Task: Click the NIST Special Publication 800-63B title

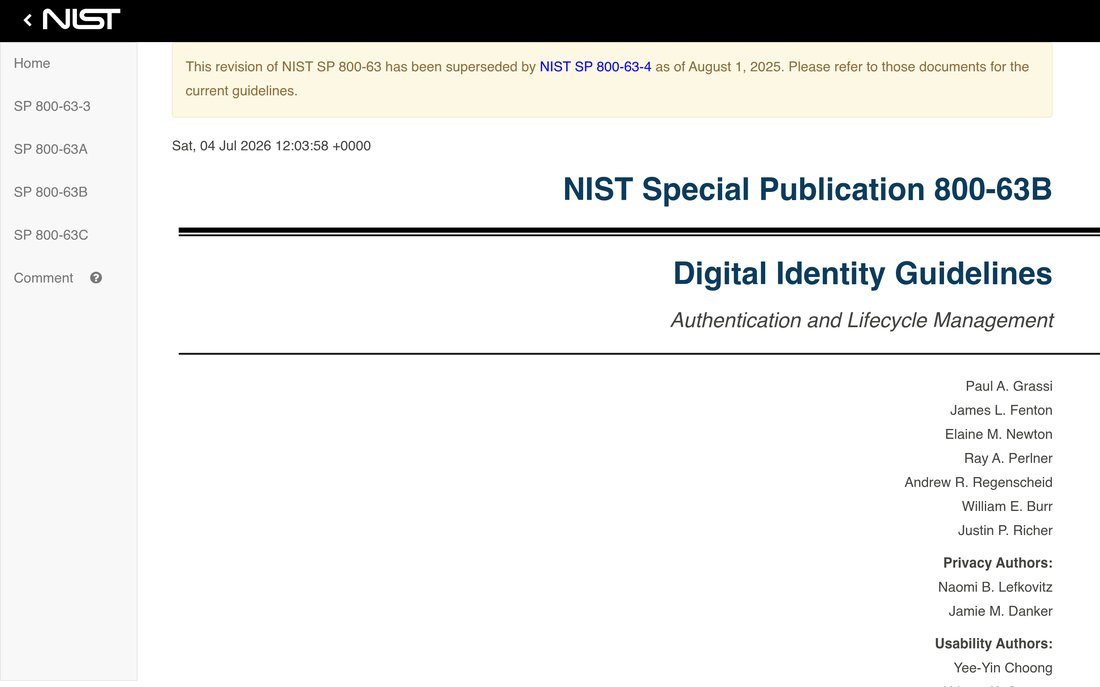Action: click(x=807, y=189)
